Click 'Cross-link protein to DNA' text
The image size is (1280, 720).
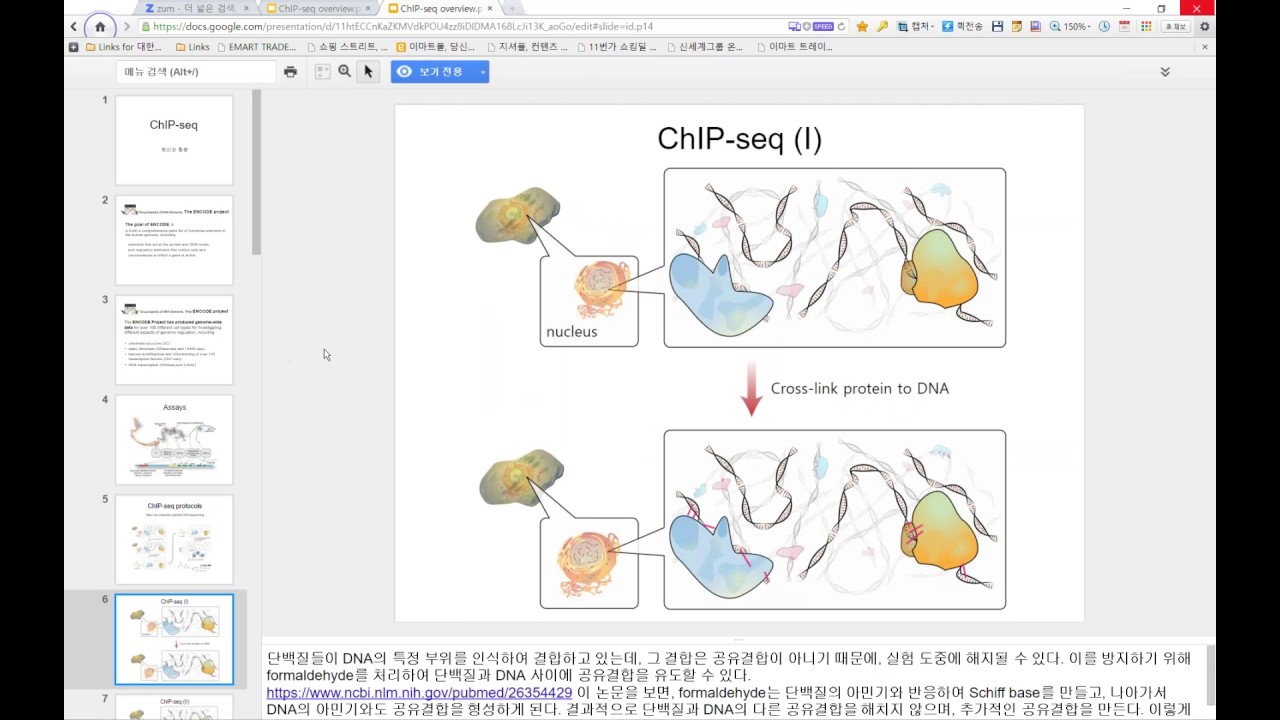pos(860,388)
